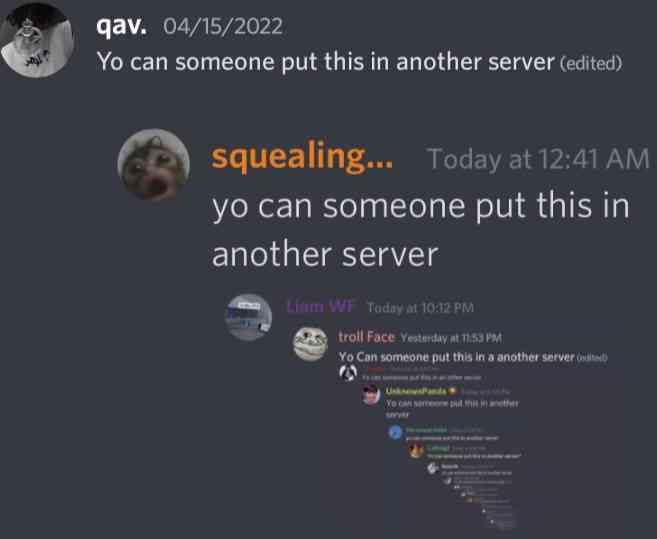Click the purple Liam WF username

[x=320, y=307]
